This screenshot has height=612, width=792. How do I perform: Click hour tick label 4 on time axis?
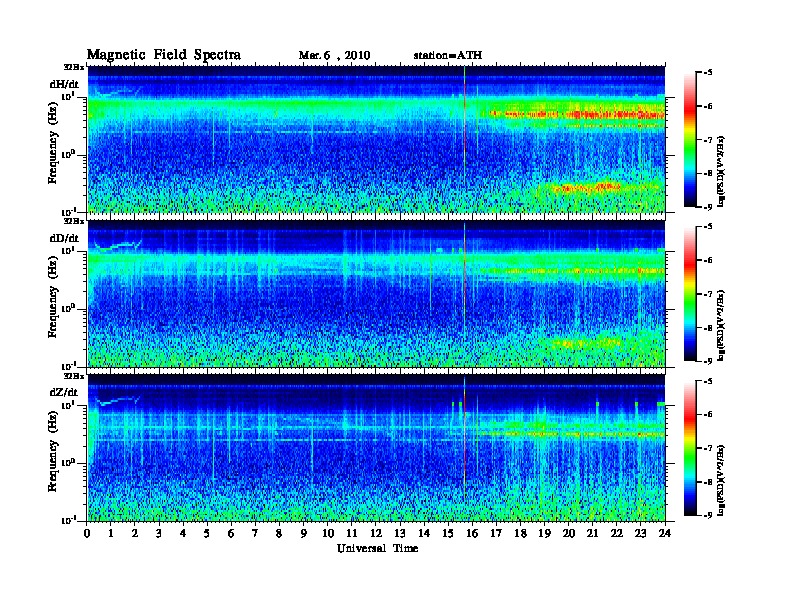tap(183, 533)
